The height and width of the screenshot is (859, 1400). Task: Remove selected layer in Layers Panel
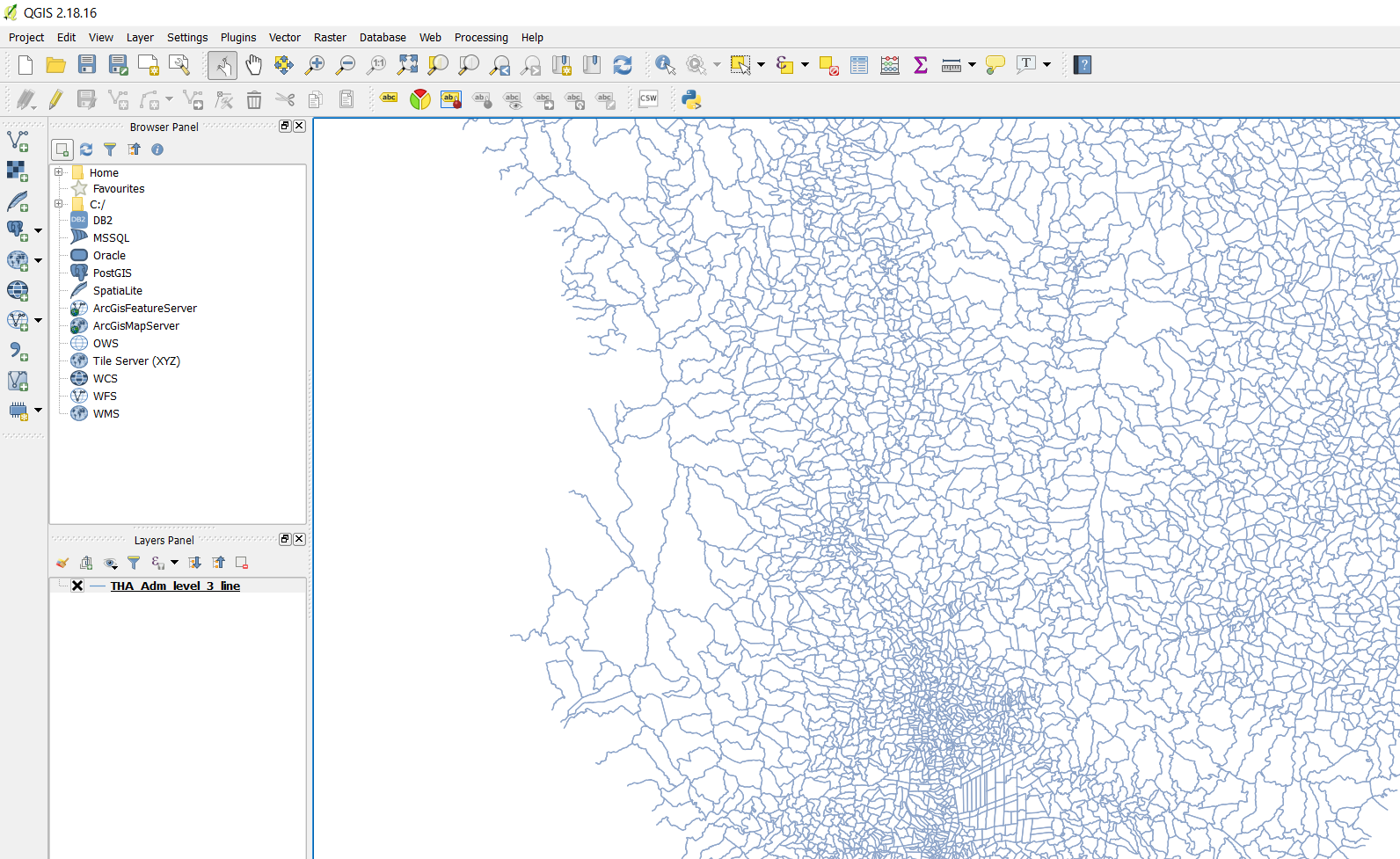point(242,563)
